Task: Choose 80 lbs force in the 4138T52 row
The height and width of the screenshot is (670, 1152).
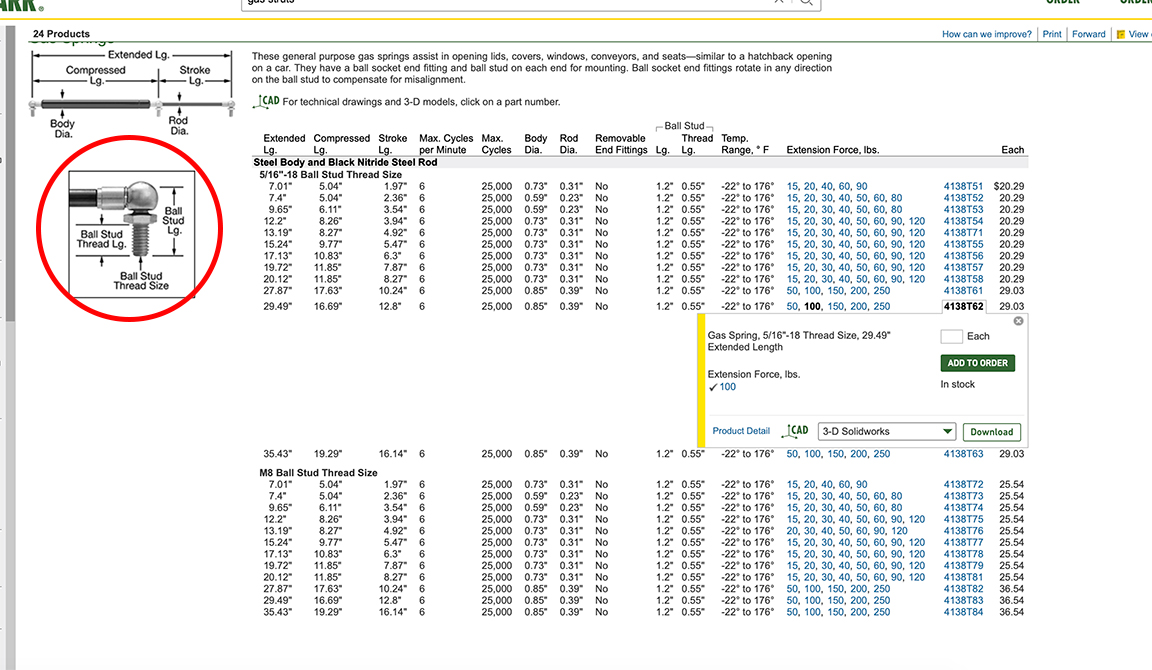Action: coord(896,198)
